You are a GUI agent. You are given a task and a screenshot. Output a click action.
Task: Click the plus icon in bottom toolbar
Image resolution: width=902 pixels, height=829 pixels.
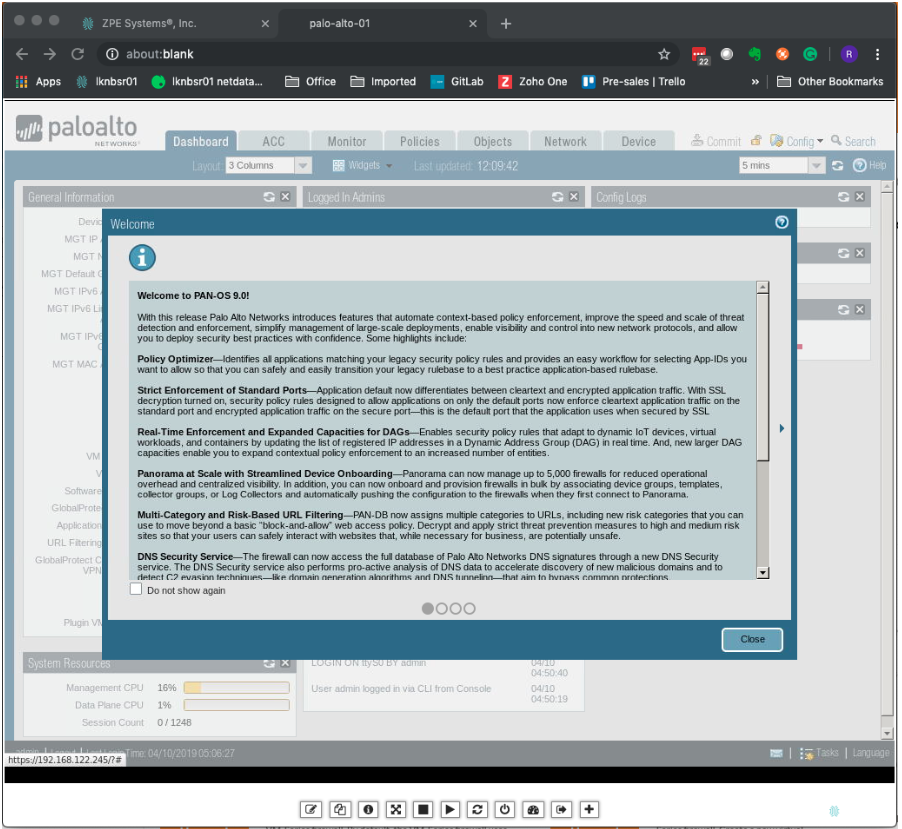point(589,809)
